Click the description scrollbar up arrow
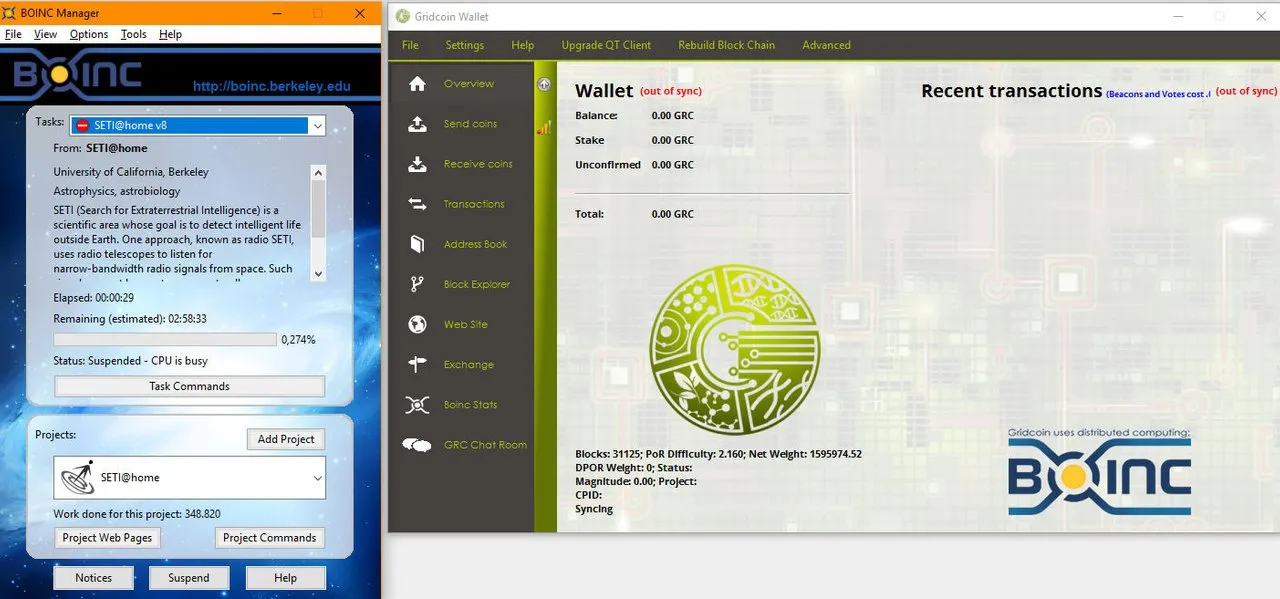1280x599 pixels. (x=319, y=173)
